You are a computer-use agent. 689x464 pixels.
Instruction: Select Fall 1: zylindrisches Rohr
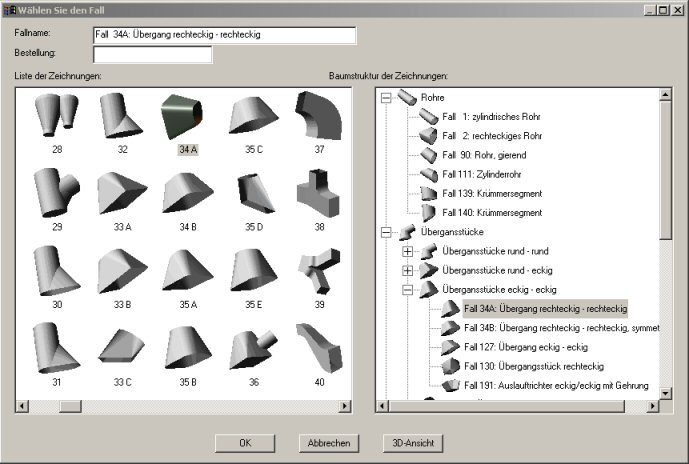click(x=491, y=116)
